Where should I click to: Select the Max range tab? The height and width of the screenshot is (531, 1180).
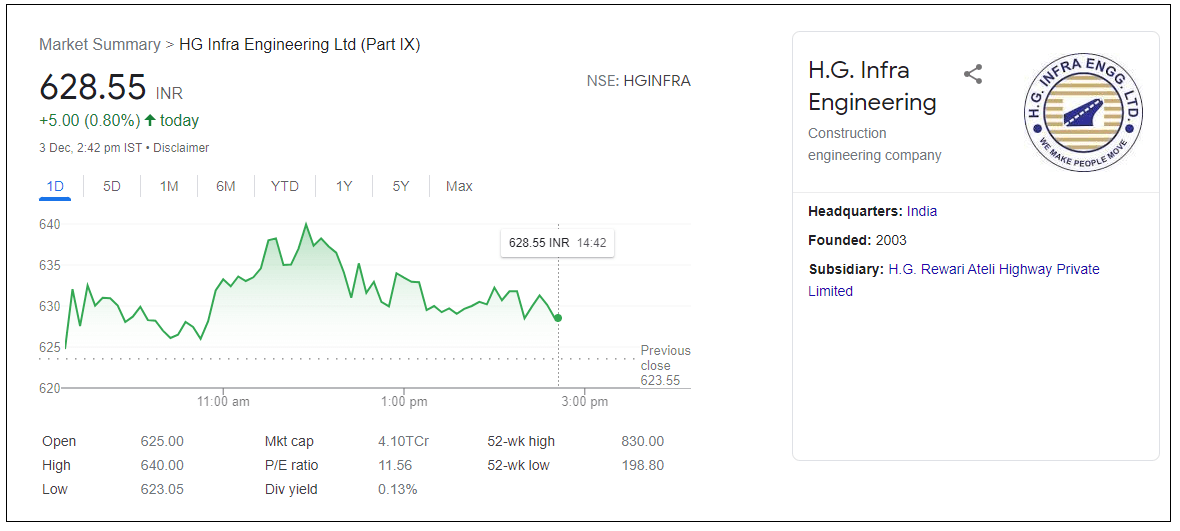tap(459, 186)
